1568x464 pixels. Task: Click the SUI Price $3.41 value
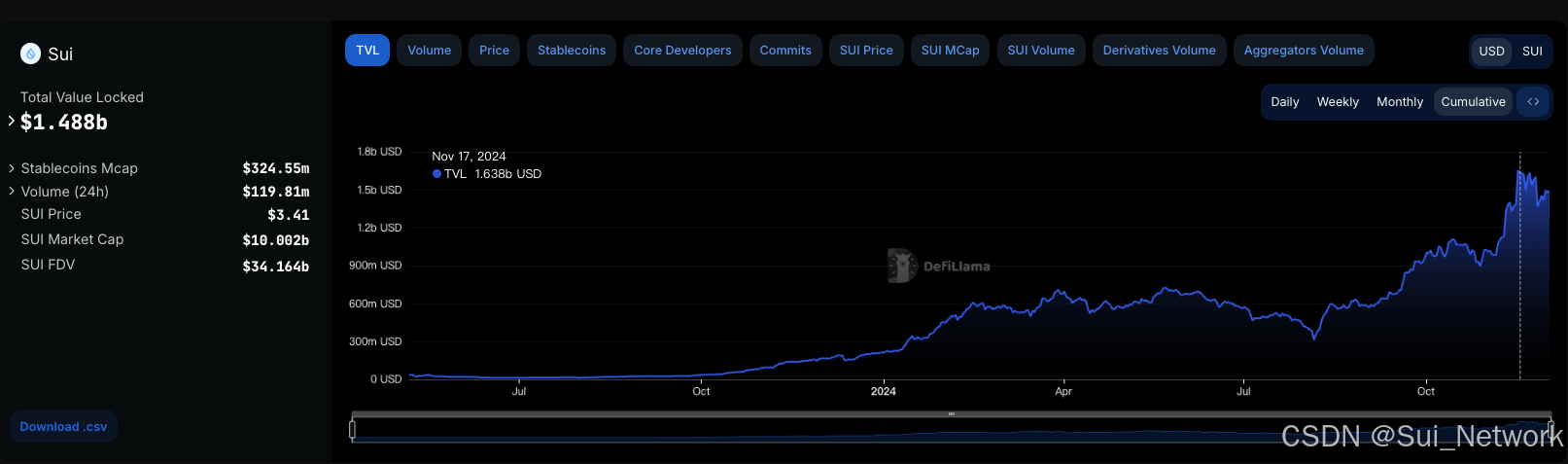[x=289, y=215]
